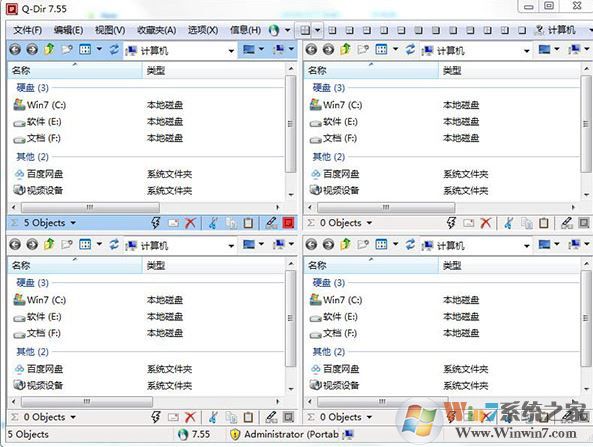Viewport: 593px width, 447px height.
Task: Select 软件 (E:) drive in top-left pane
Action: pyautogui.click(x=37, y=122)
